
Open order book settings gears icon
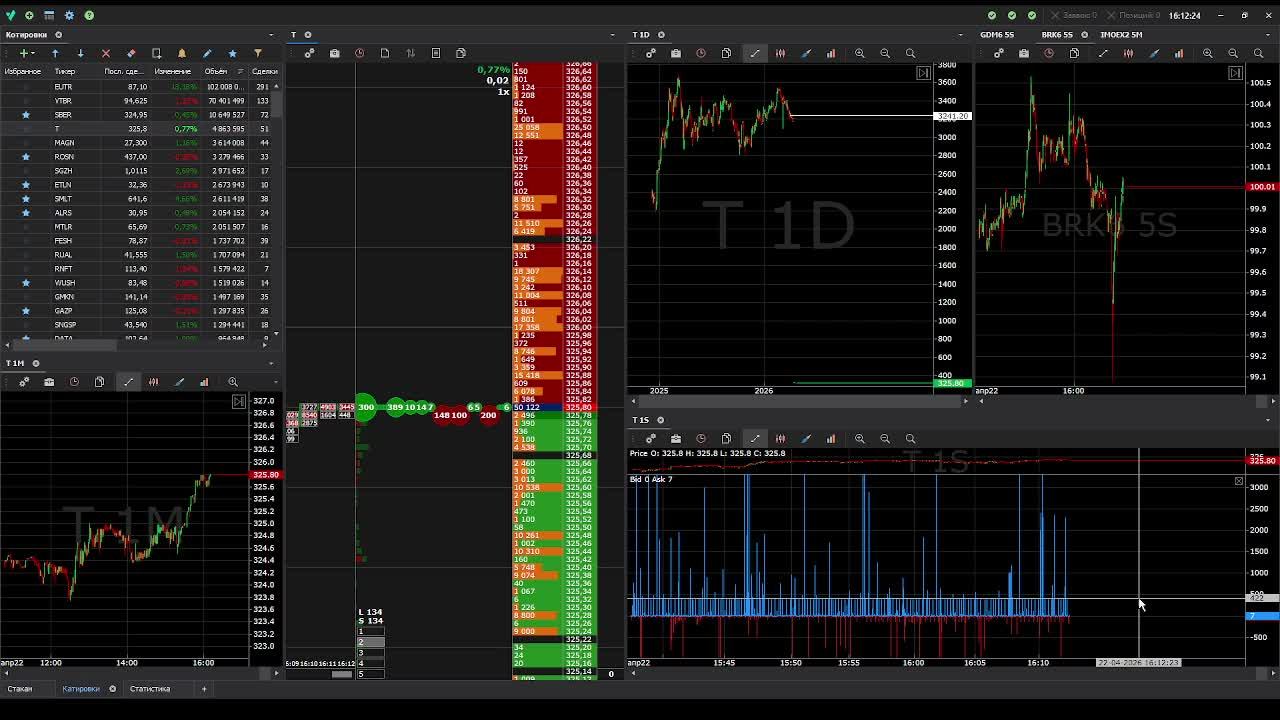[x=309, y=53]
